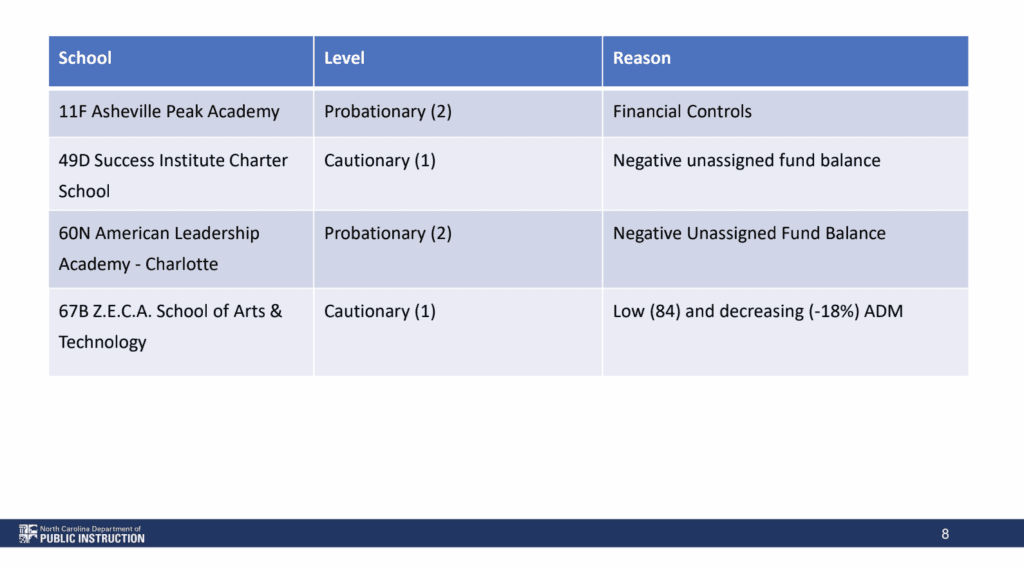Select the 67B Z.E.C.A. School of Arts cell
This screenshot has height=567, width=1024.
pyautogui.click(x=170, y=326)
